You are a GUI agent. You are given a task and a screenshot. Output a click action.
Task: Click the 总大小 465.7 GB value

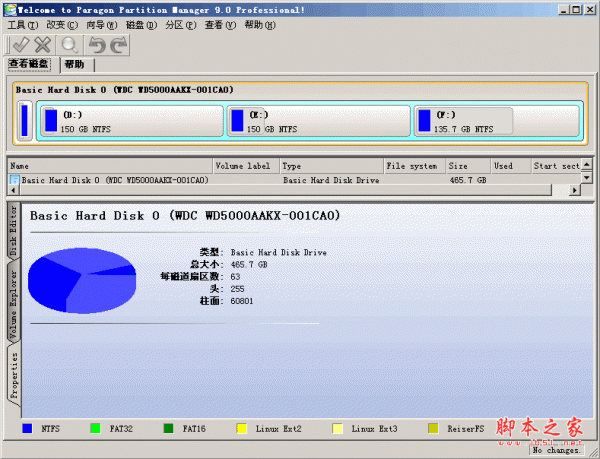pos(249,265)
